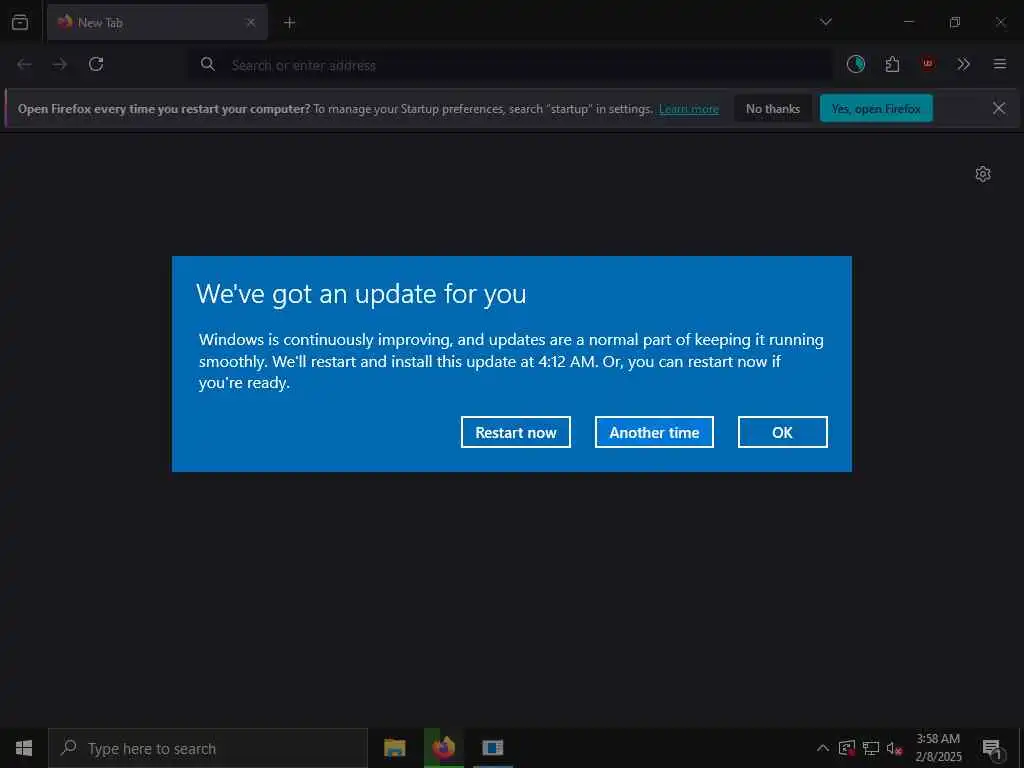
Task: Open the Windows Start menu
Action: click(24, 748)
